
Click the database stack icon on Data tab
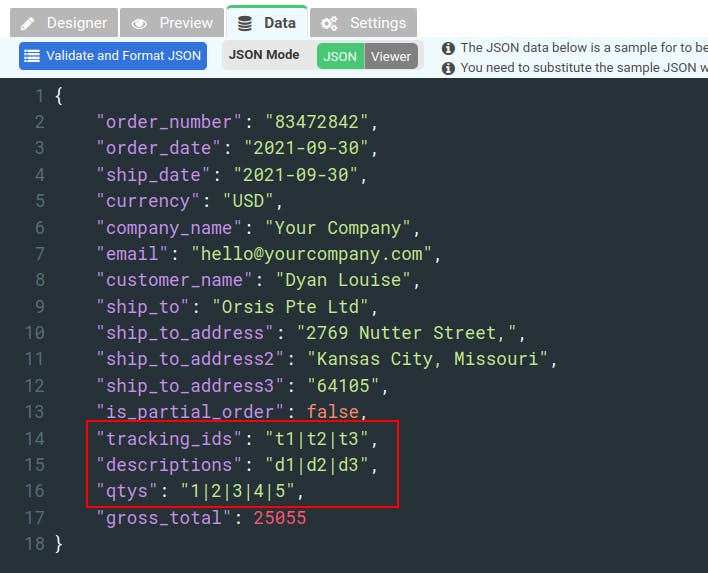[245, 23]
